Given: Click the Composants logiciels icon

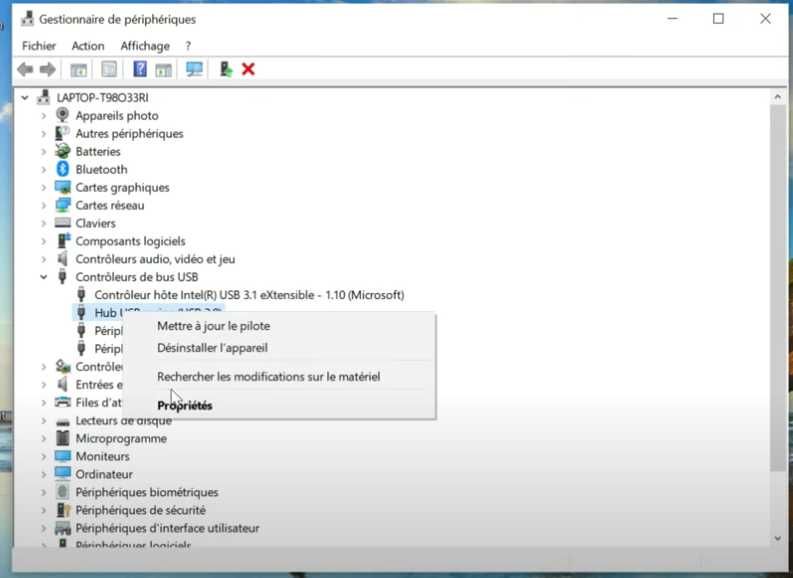Looking at the screenshot, I should [x=63, y=241].
